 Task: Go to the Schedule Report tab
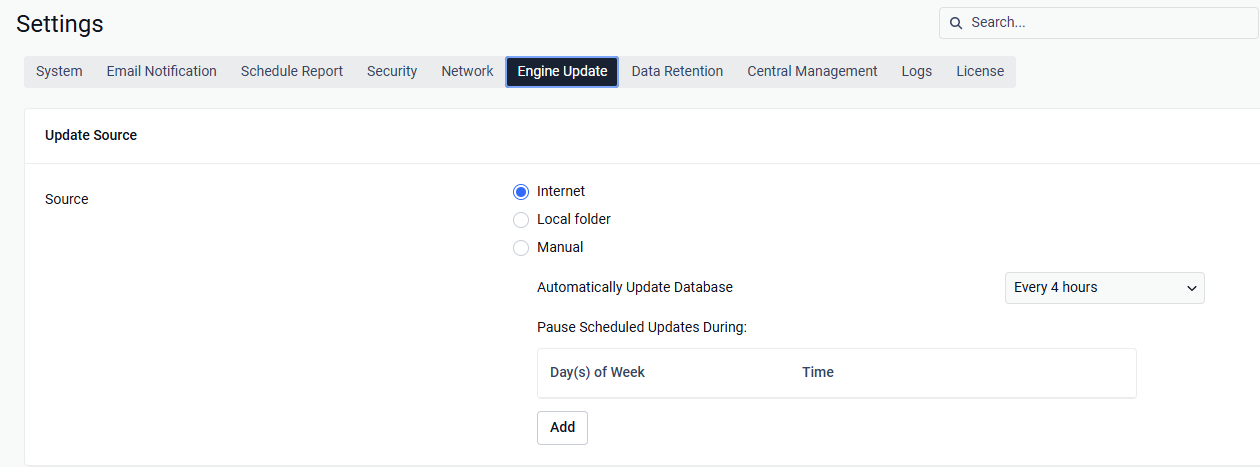click(292, 72)
